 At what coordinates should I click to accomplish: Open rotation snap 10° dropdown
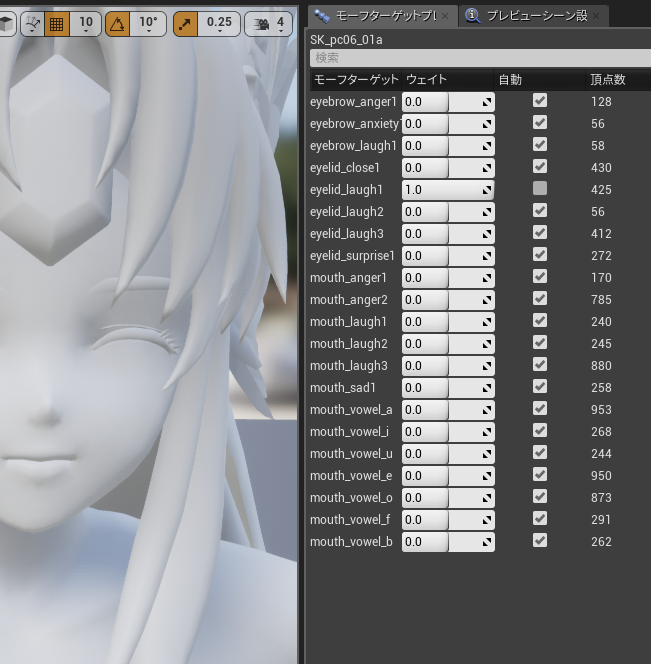148,24
